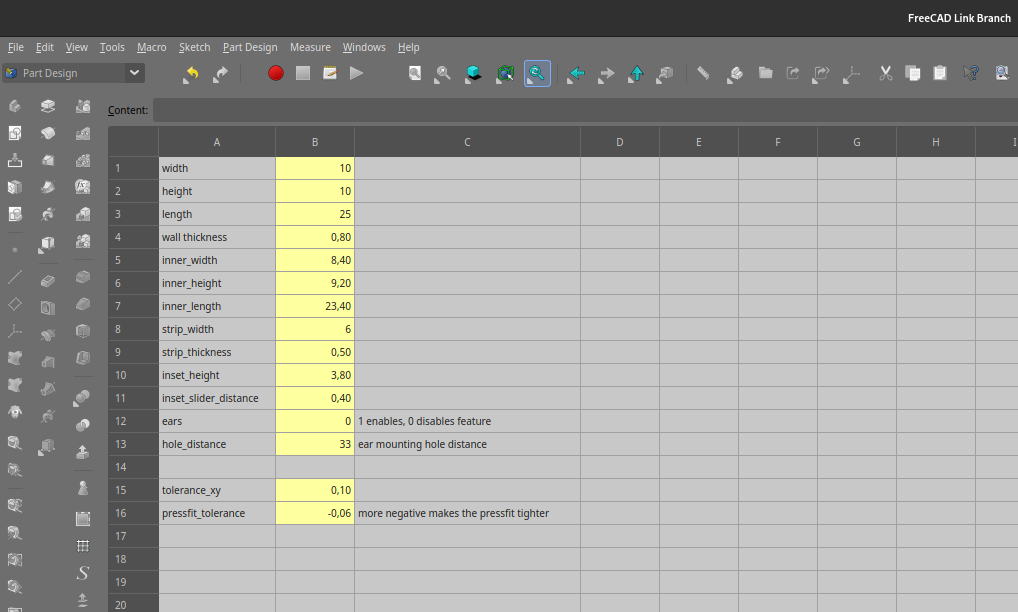Select the 'inner_length' label cell
The image size is (1018, 612).
[217, 306]
